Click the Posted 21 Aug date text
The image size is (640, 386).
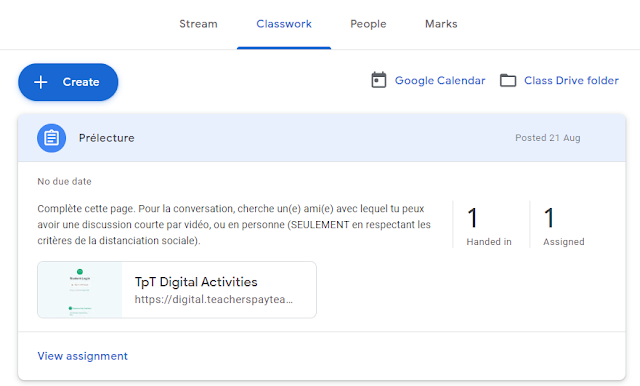click(548, 138)
